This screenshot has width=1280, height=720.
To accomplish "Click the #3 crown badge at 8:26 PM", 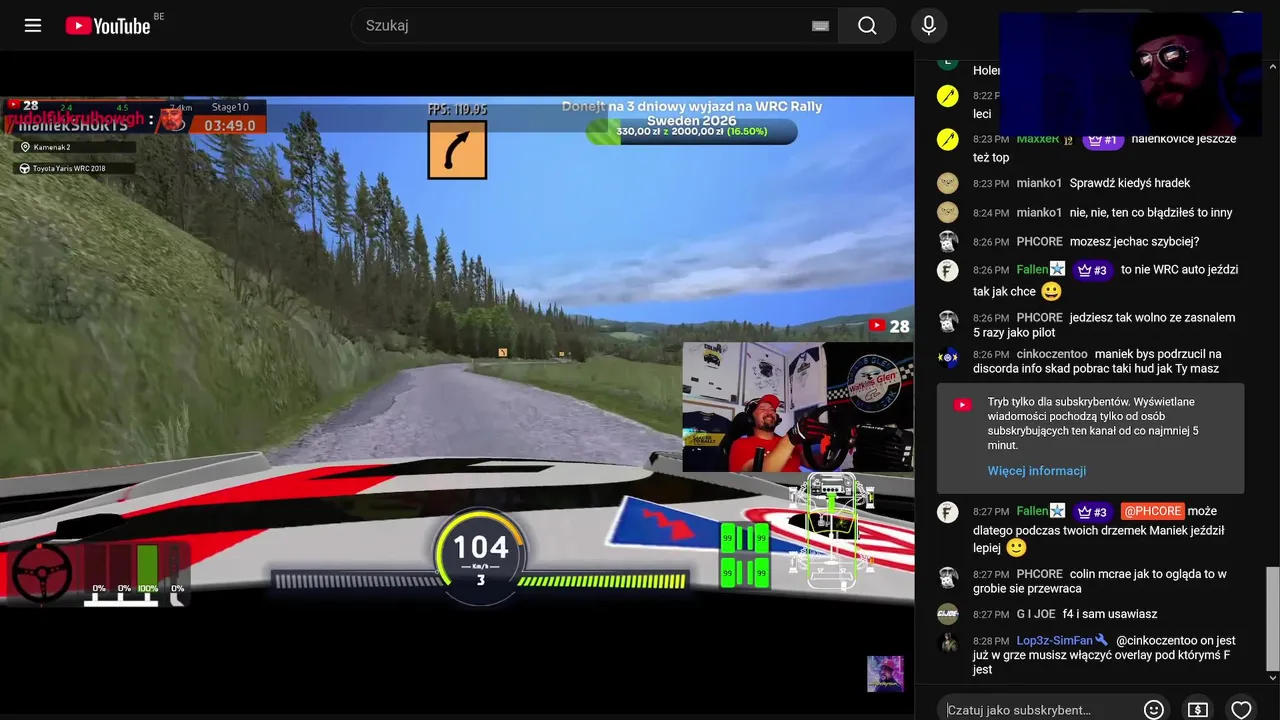I will point(1092,270).
